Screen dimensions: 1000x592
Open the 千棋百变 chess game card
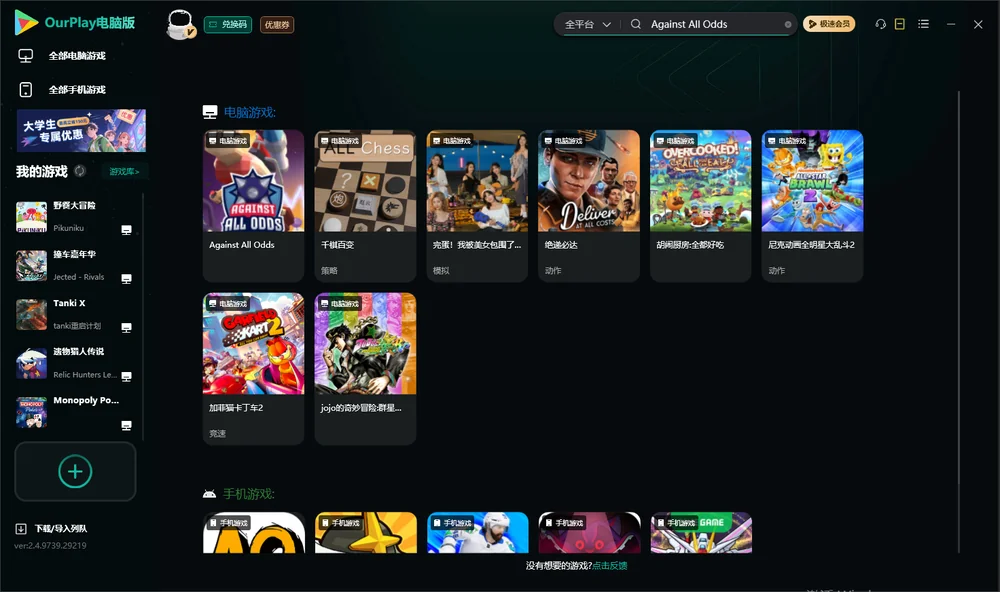tap(365, 205)
